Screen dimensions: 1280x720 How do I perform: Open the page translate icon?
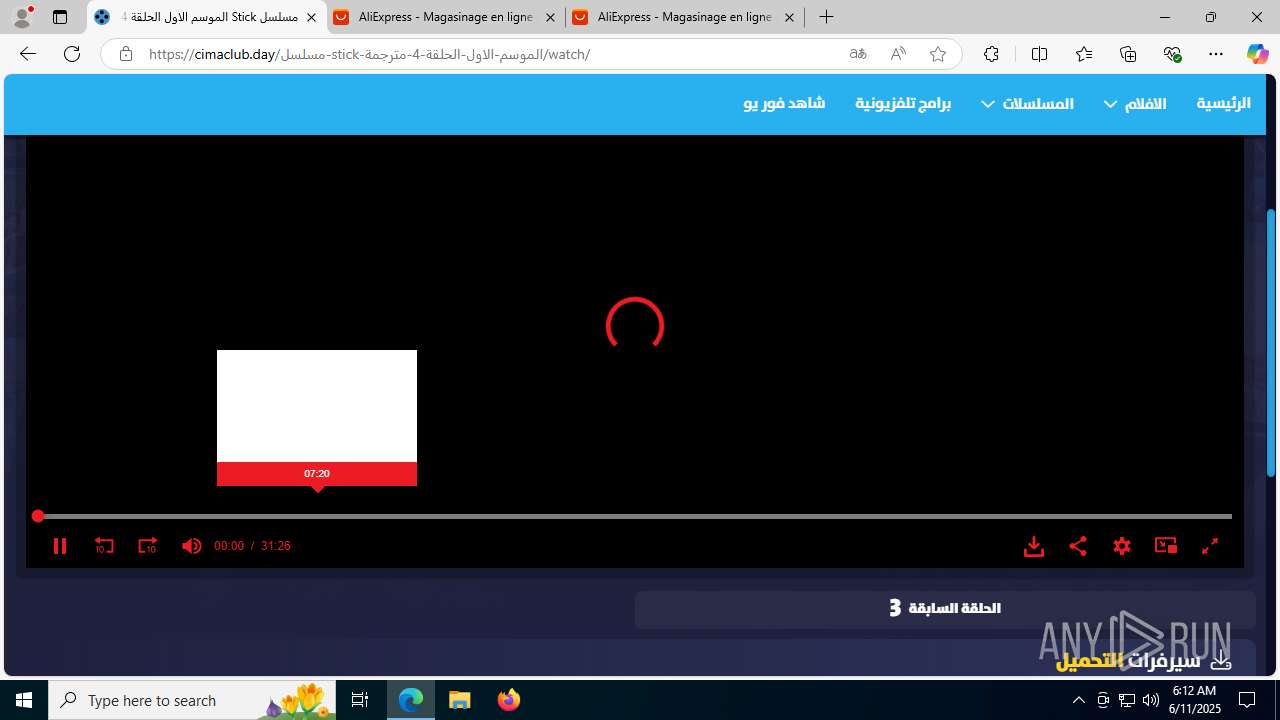(858, 54)
